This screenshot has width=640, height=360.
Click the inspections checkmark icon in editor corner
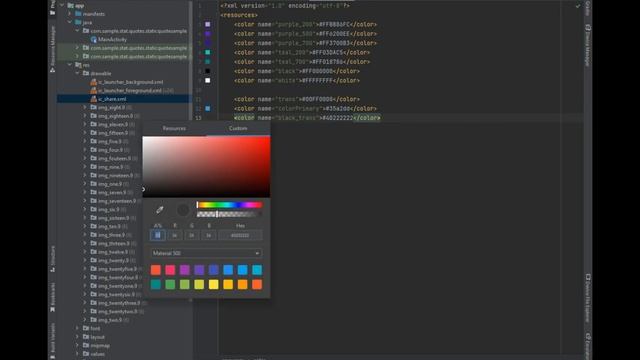pyautogui.click(x=578, y=6)
